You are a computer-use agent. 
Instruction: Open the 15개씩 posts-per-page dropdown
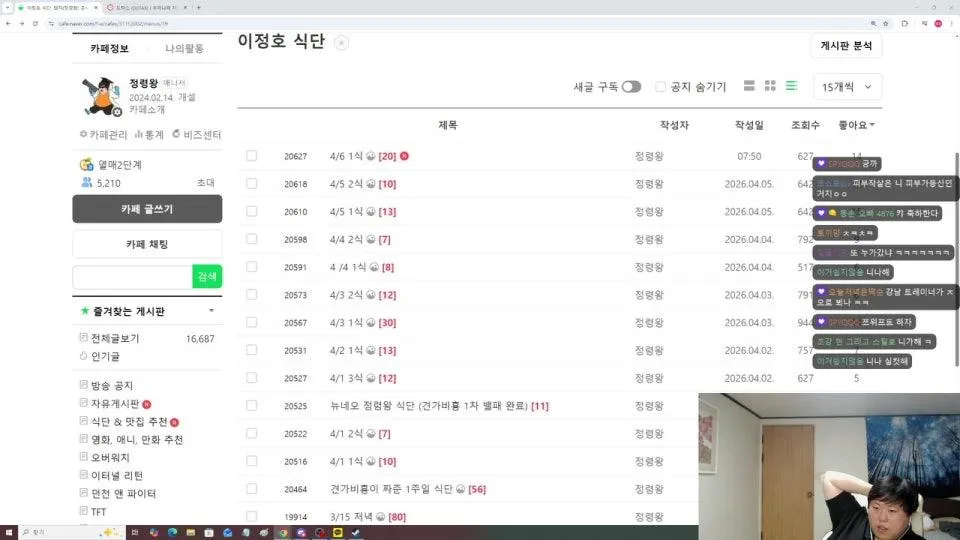tap(847, 87)
